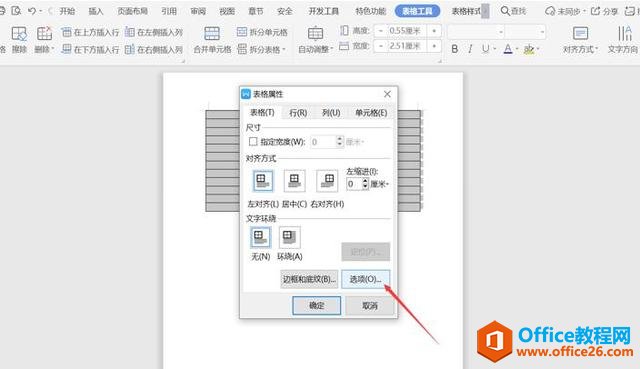Increase row 高度 with plus button

[434, 31]
